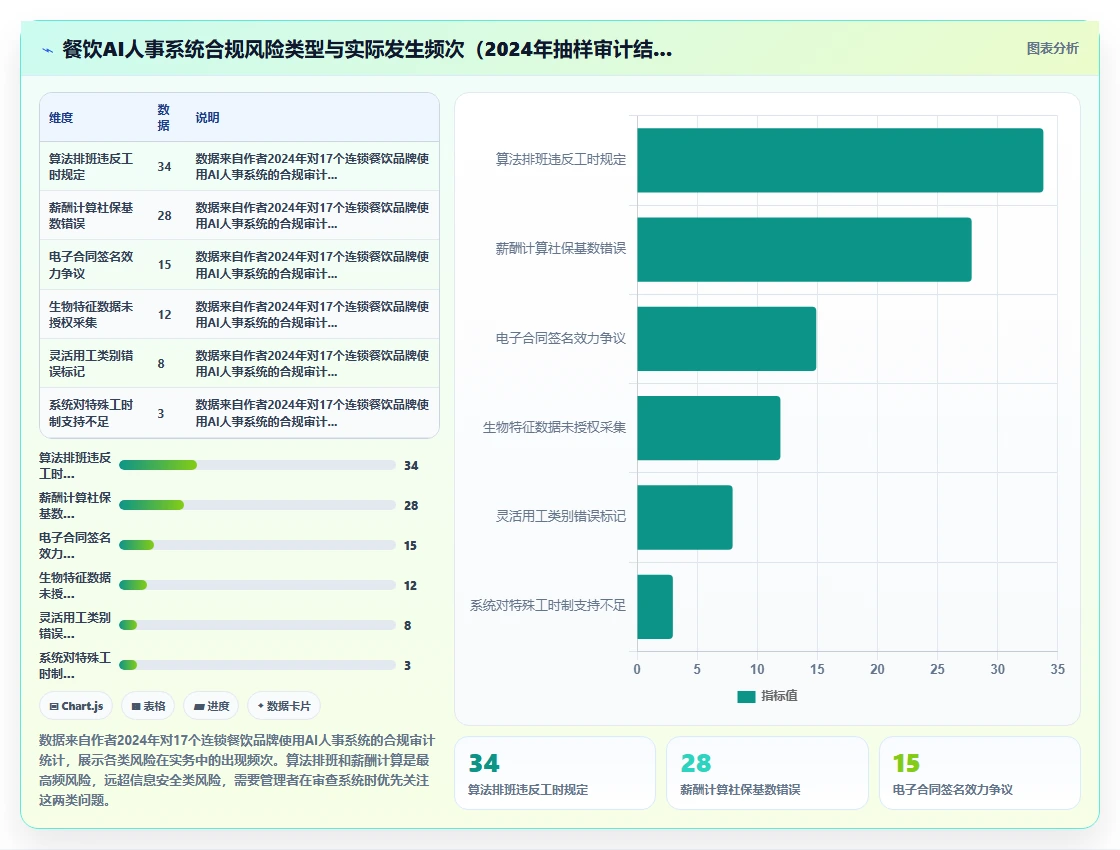Toggle the 指标值 legend swatch
The height and width of the screenshot is (850, 1120).
(746, 696)
